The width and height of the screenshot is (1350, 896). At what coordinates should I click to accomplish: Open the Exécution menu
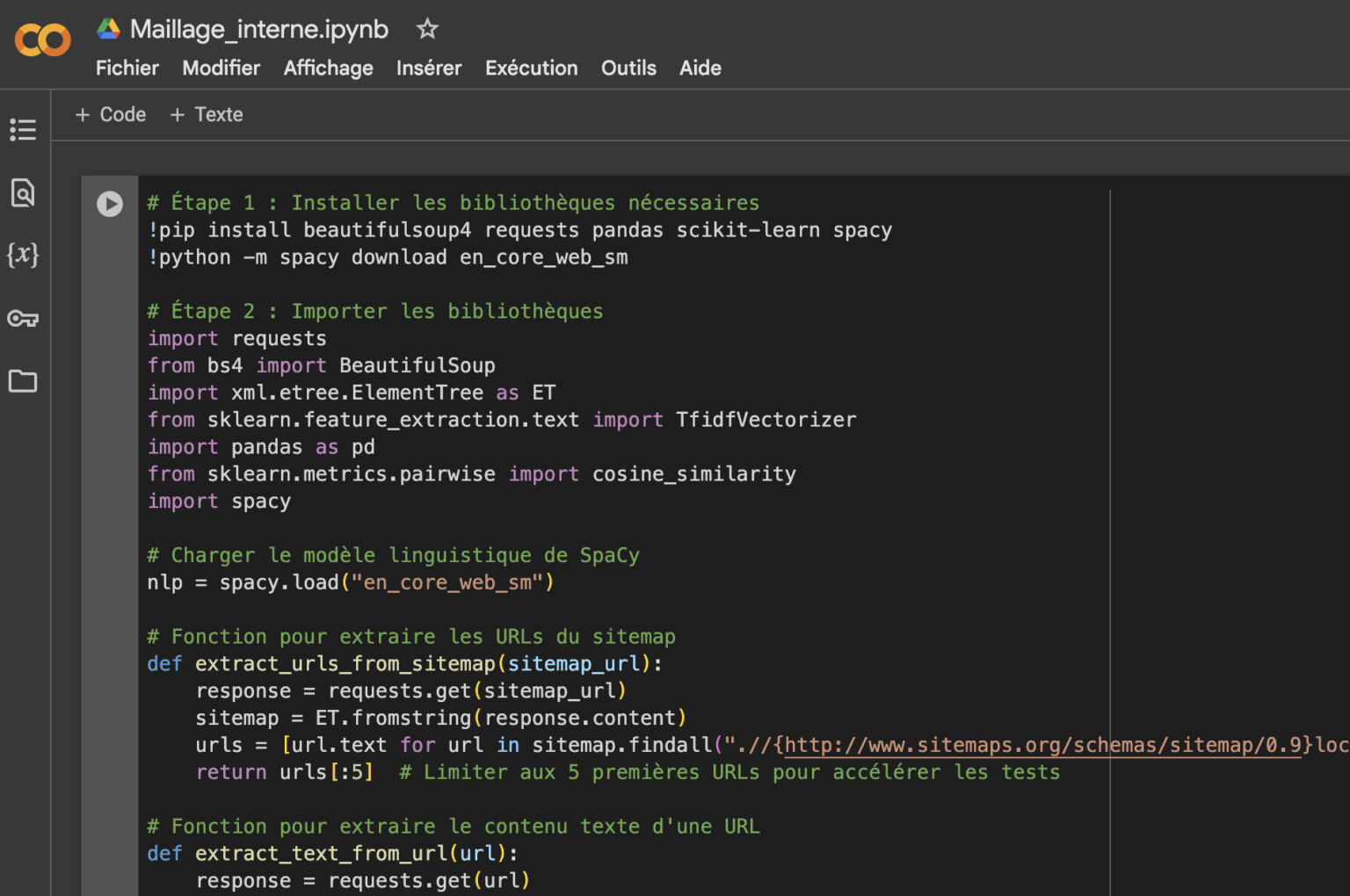[531, 68]
